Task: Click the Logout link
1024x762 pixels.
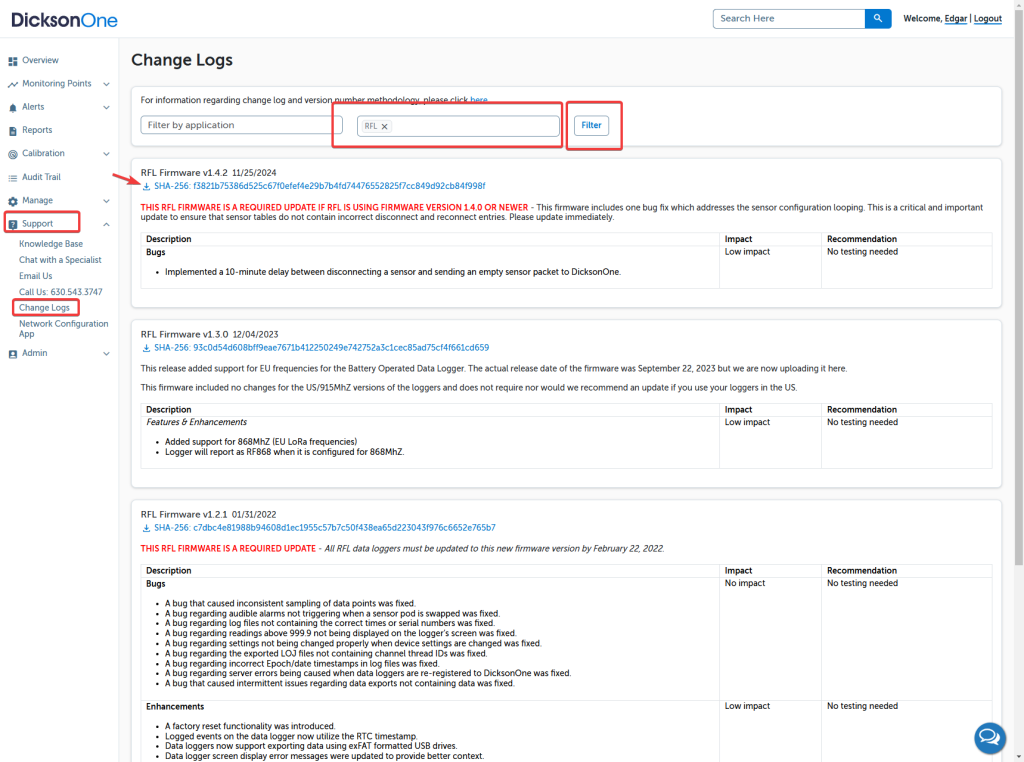Action: pos(987,19)
